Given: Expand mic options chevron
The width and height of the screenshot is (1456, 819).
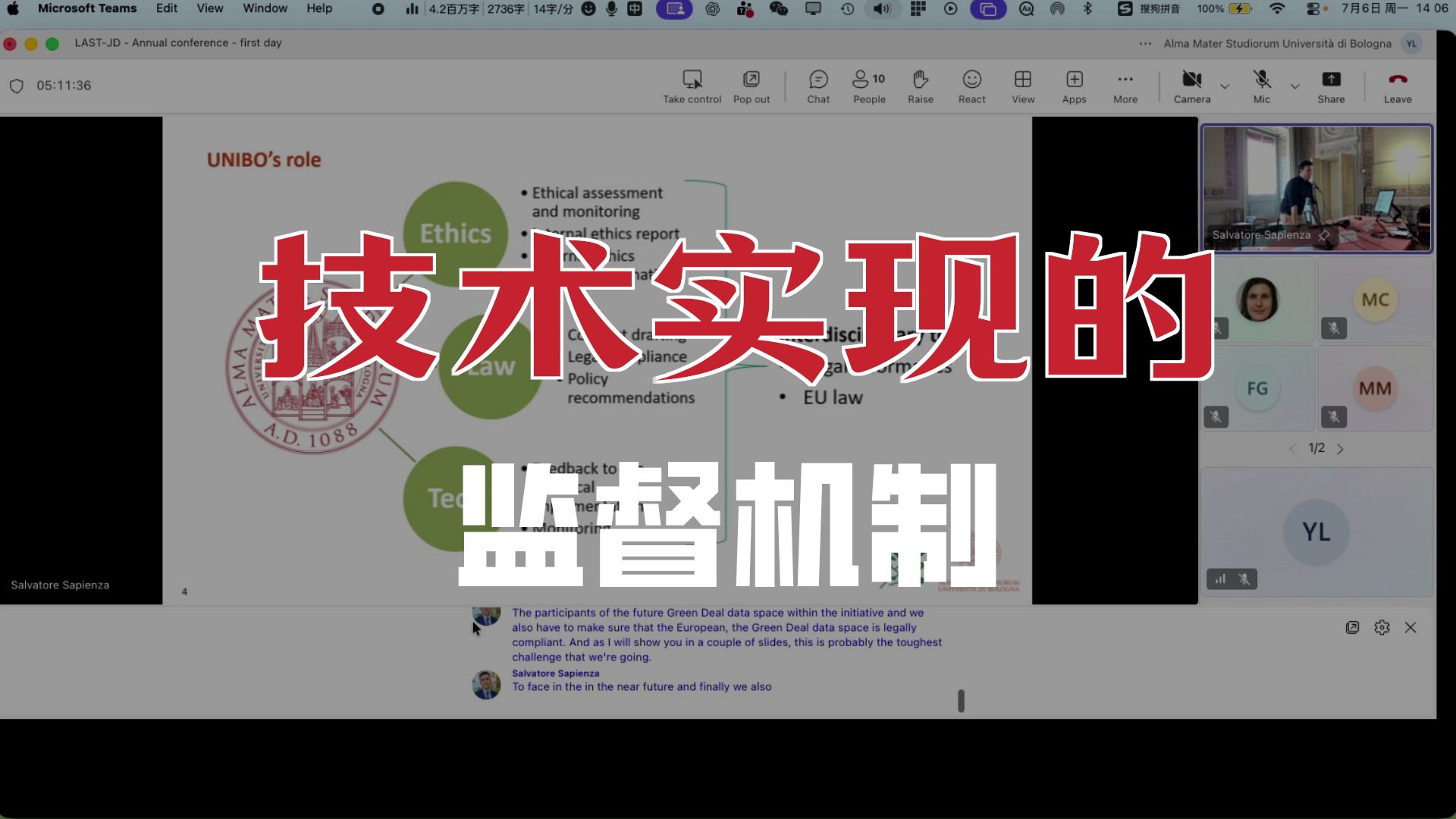Looking at the screenshot, I should 1295,86.
